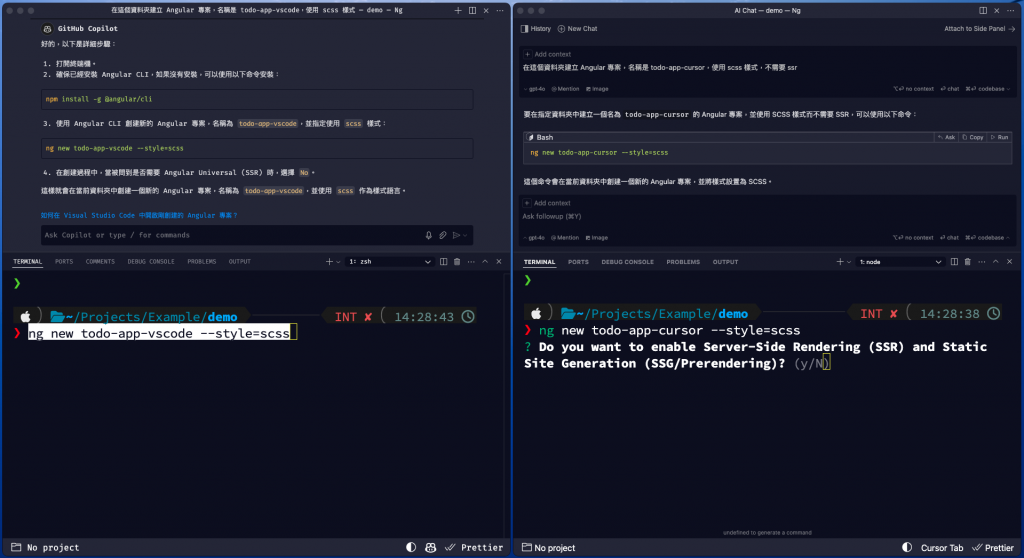Click the Copilot status icon in left status bar

pyautogui.click(x=430, y=548)
